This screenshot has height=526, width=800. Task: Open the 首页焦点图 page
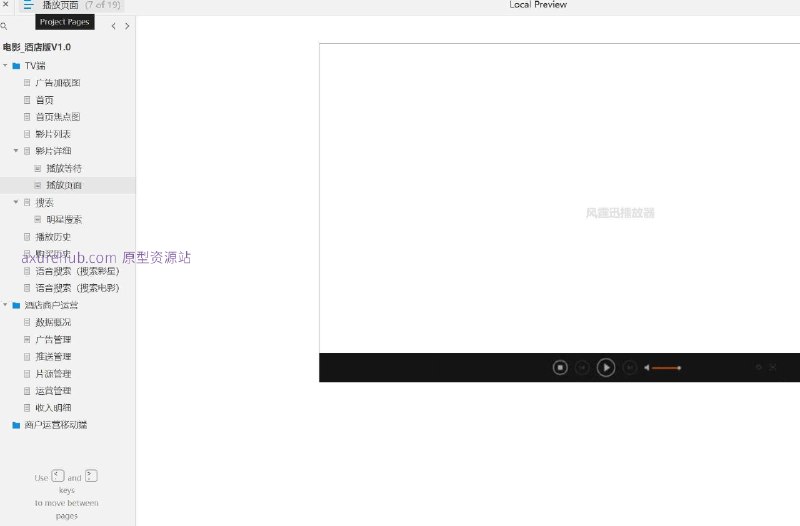coord(58,117)
